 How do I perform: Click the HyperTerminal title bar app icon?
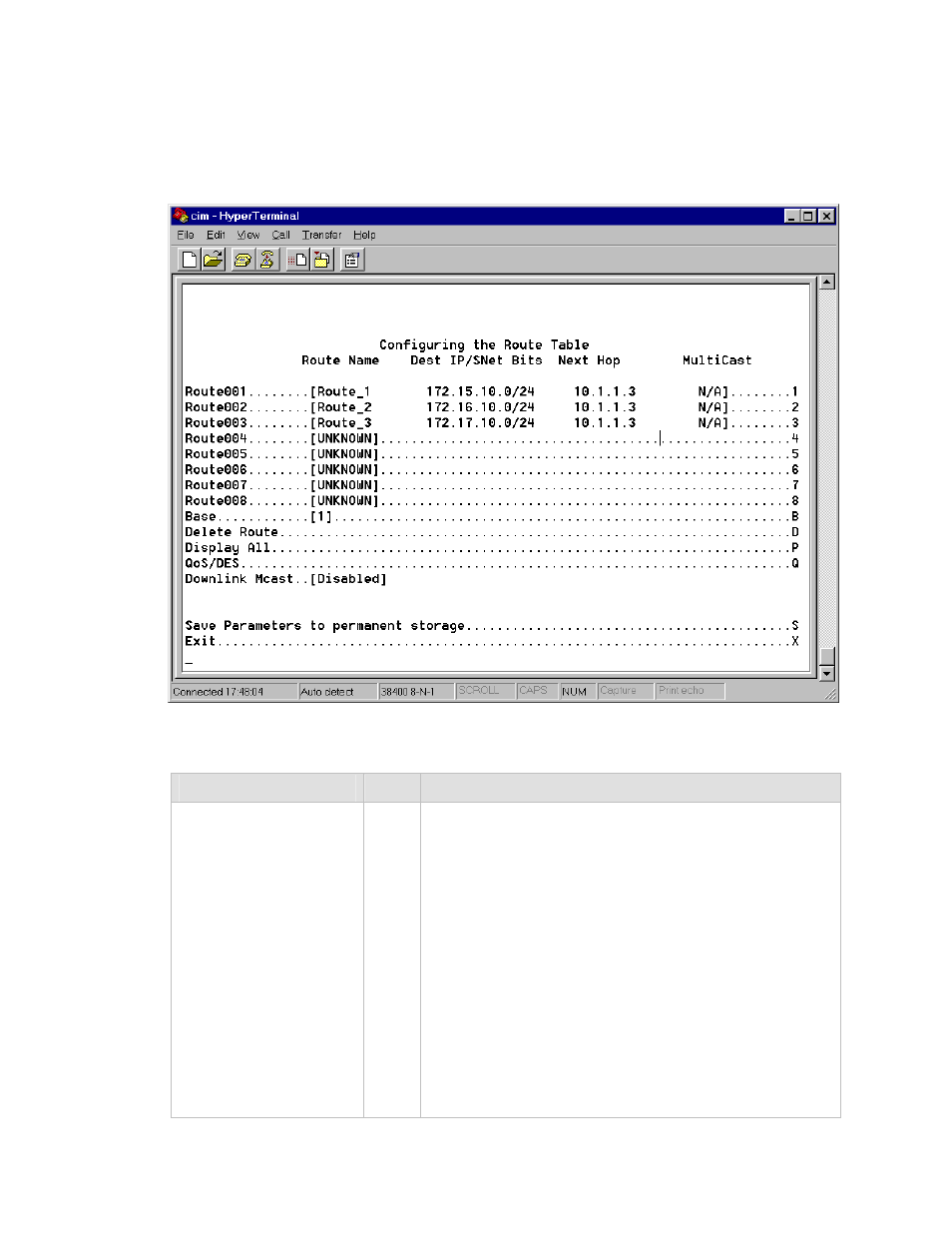tap(181, 216)
